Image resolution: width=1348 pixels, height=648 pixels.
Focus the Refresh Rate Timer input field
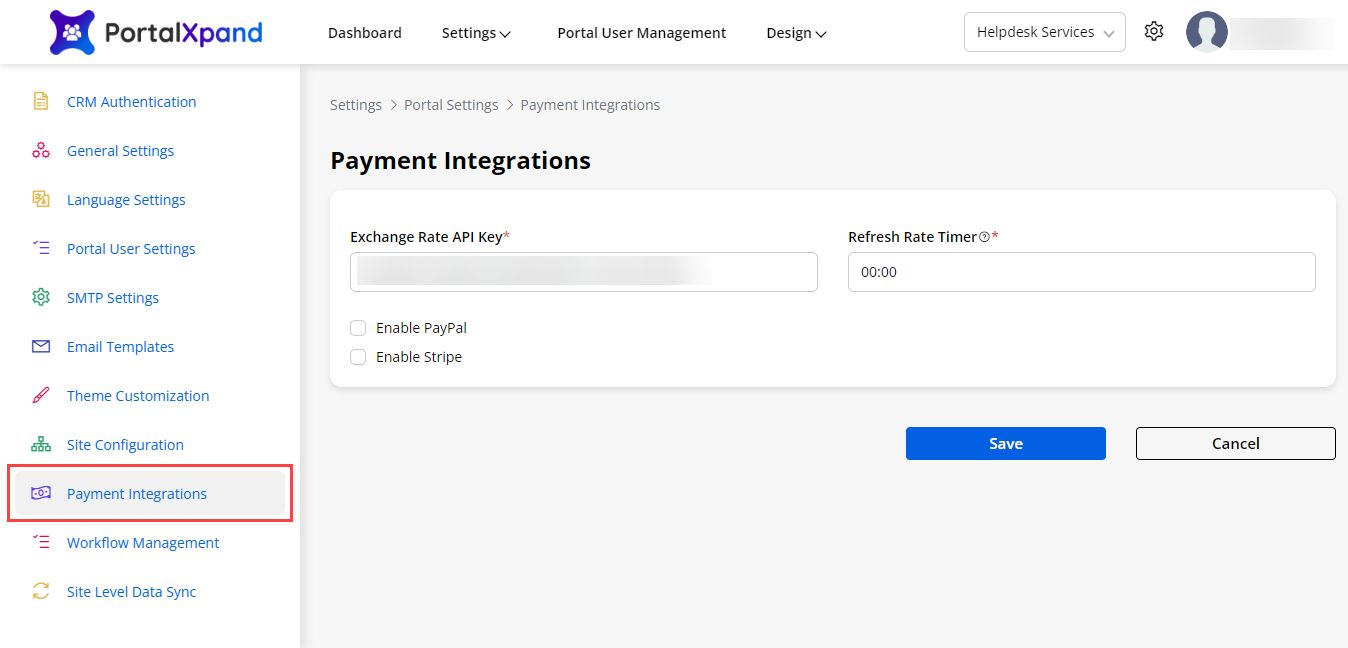(x=1081, y=272)
